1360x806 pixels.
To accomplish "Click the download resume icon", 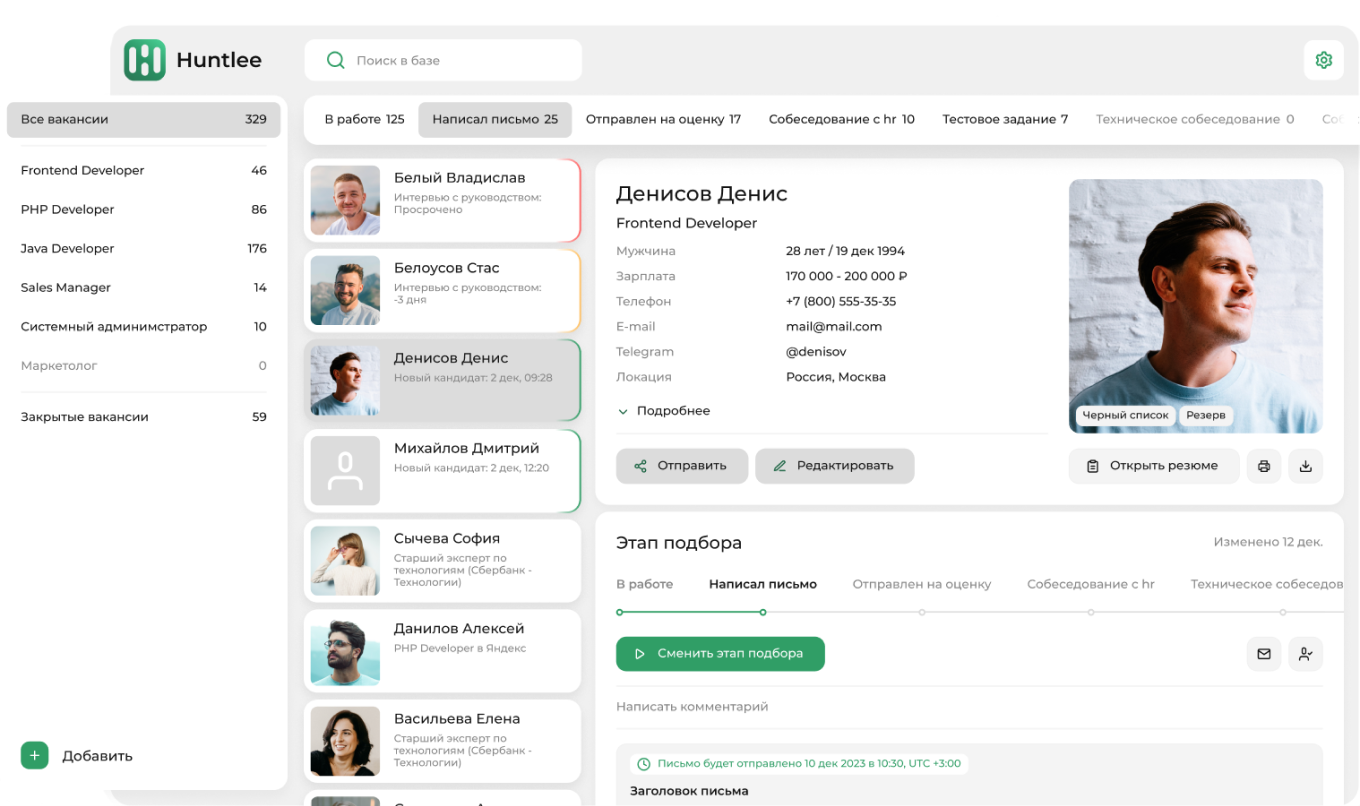I will click(x=1305, y=466).
